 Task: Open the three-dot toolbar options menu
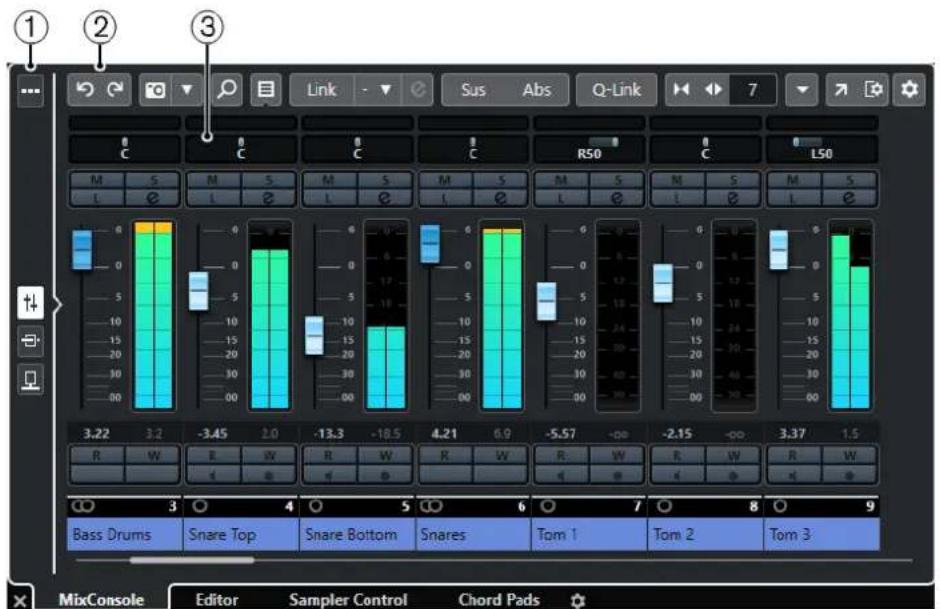tap(31, 91)
